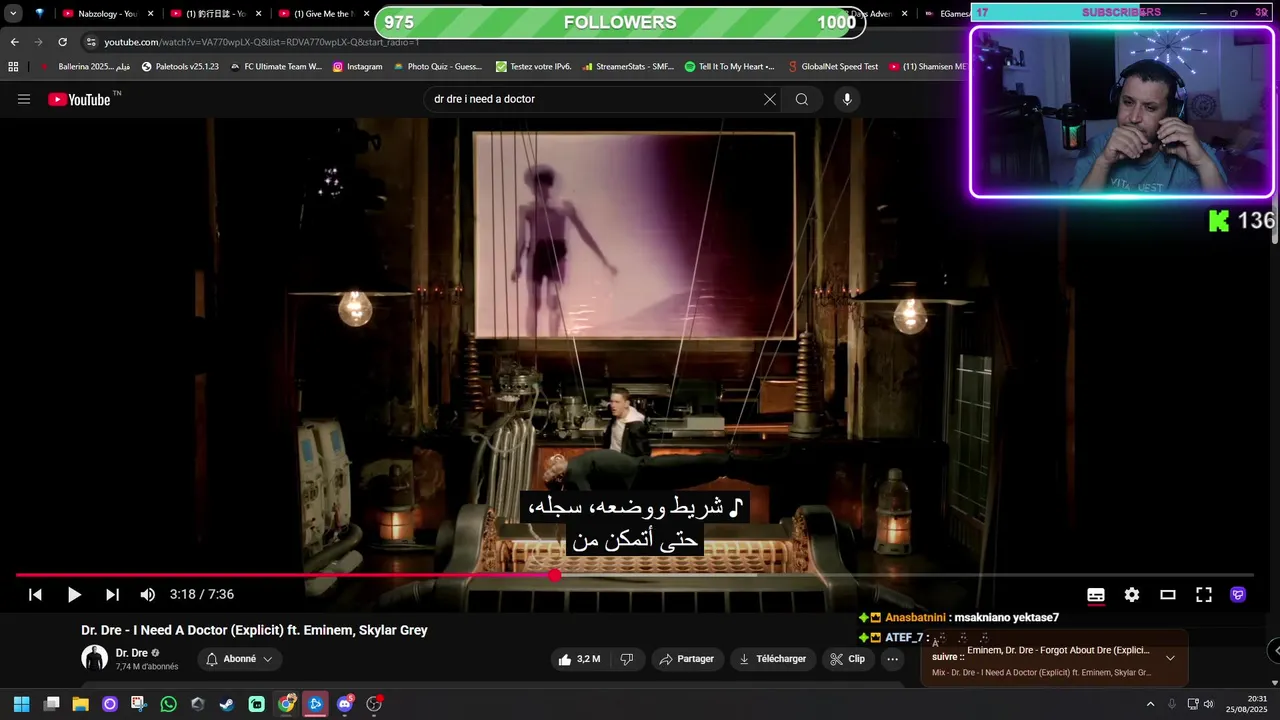Clear the search box with X
The height and width of the screenshot is (720, 1280).
tap(769, 99)
